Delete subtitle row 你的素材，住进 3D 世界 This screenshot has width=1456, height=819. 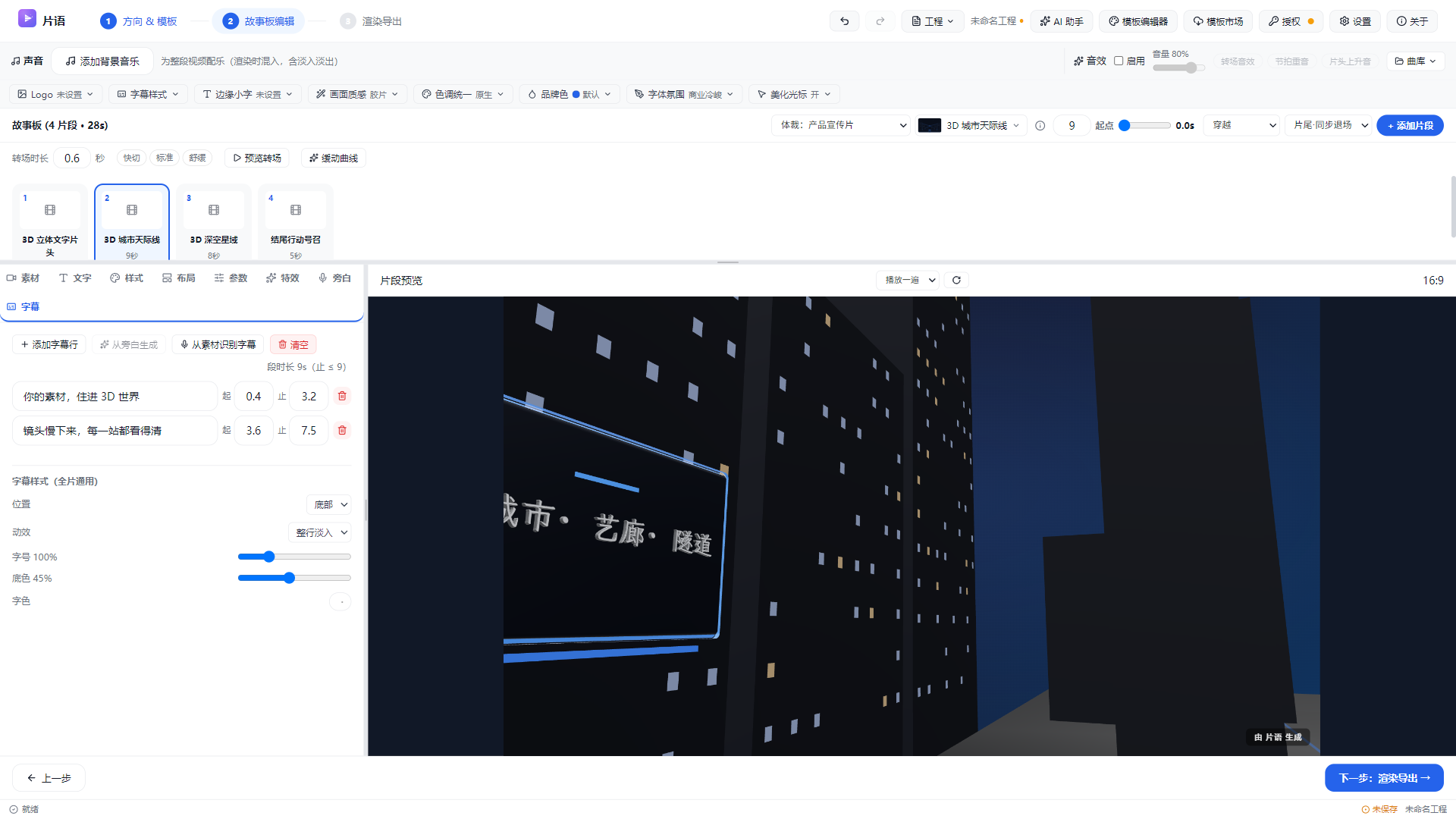coord(342,396)
